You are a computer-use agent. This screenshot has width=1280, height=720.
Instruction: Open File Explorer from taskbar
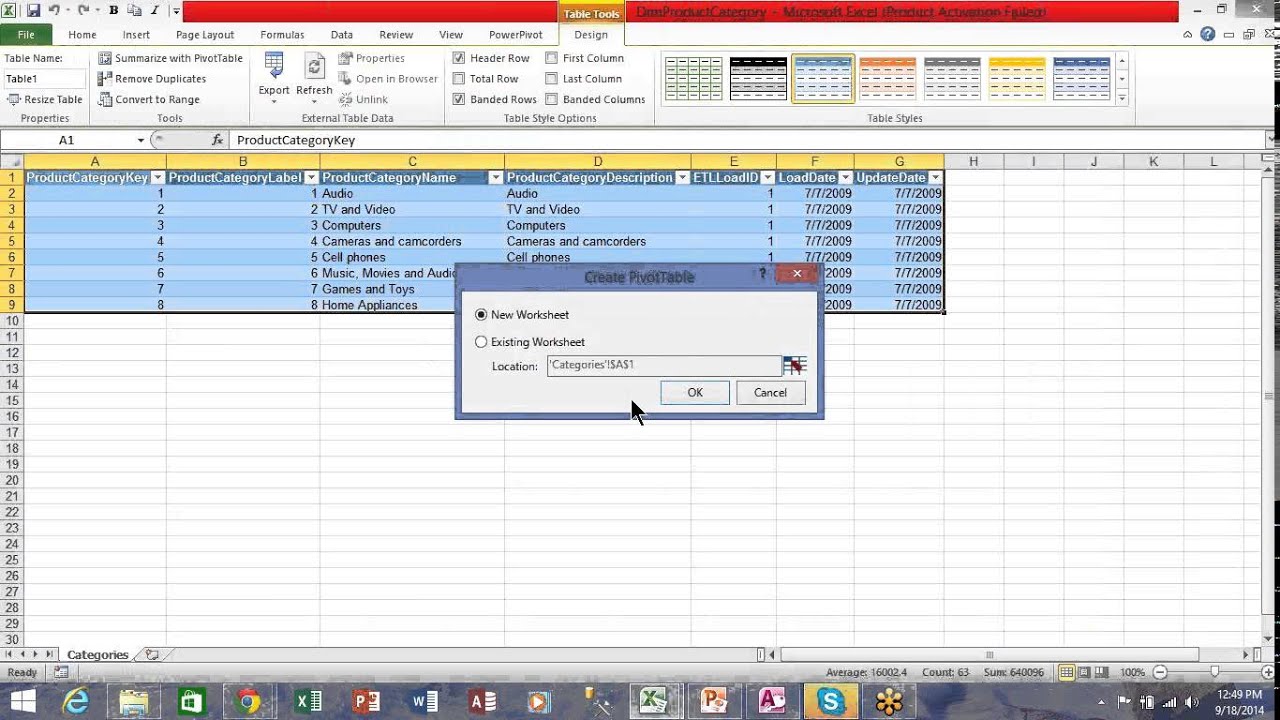[x=134, y=701]
